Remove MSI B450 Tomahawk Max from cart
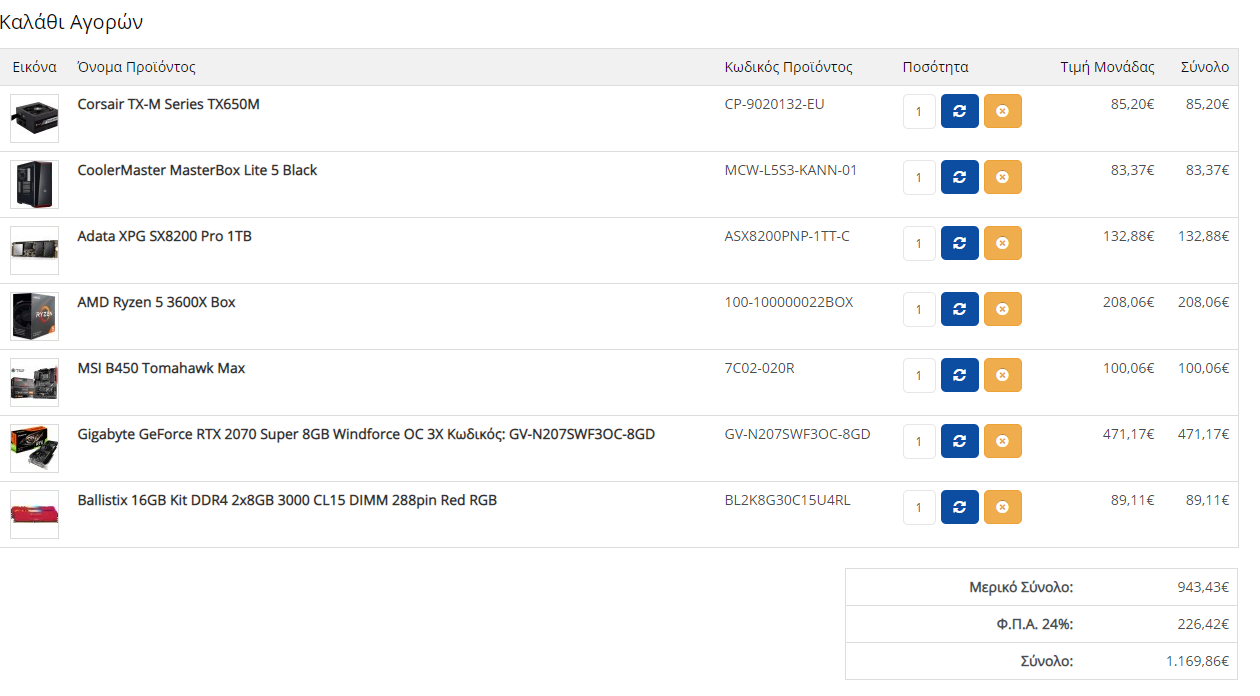 pos(1003,375)
